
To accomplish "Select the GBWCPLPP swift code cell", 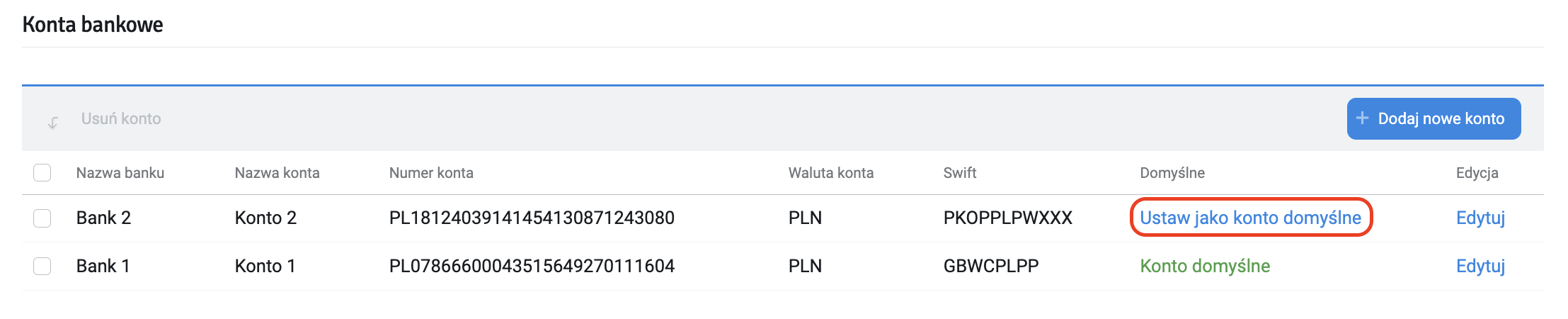I will (x=991, y=266).
